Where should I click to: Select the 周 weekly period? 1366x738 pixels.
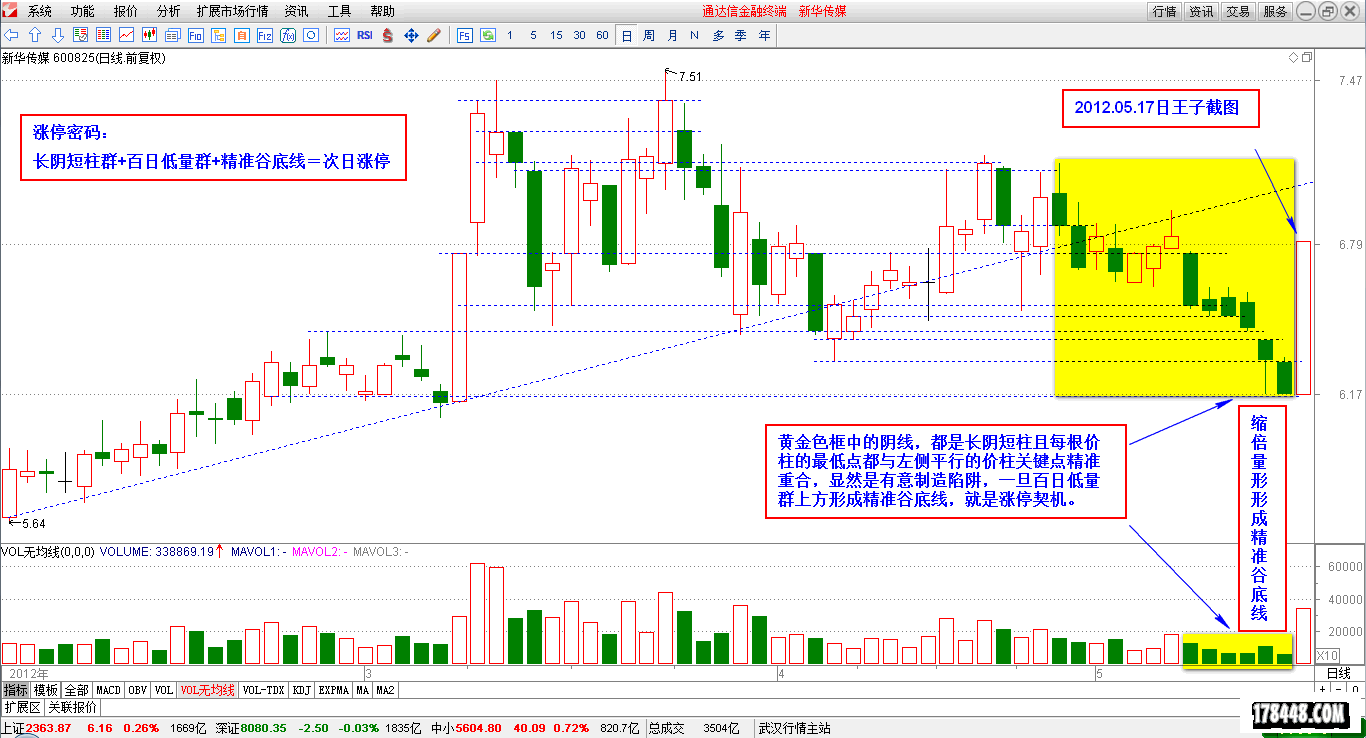click(649, 35)
